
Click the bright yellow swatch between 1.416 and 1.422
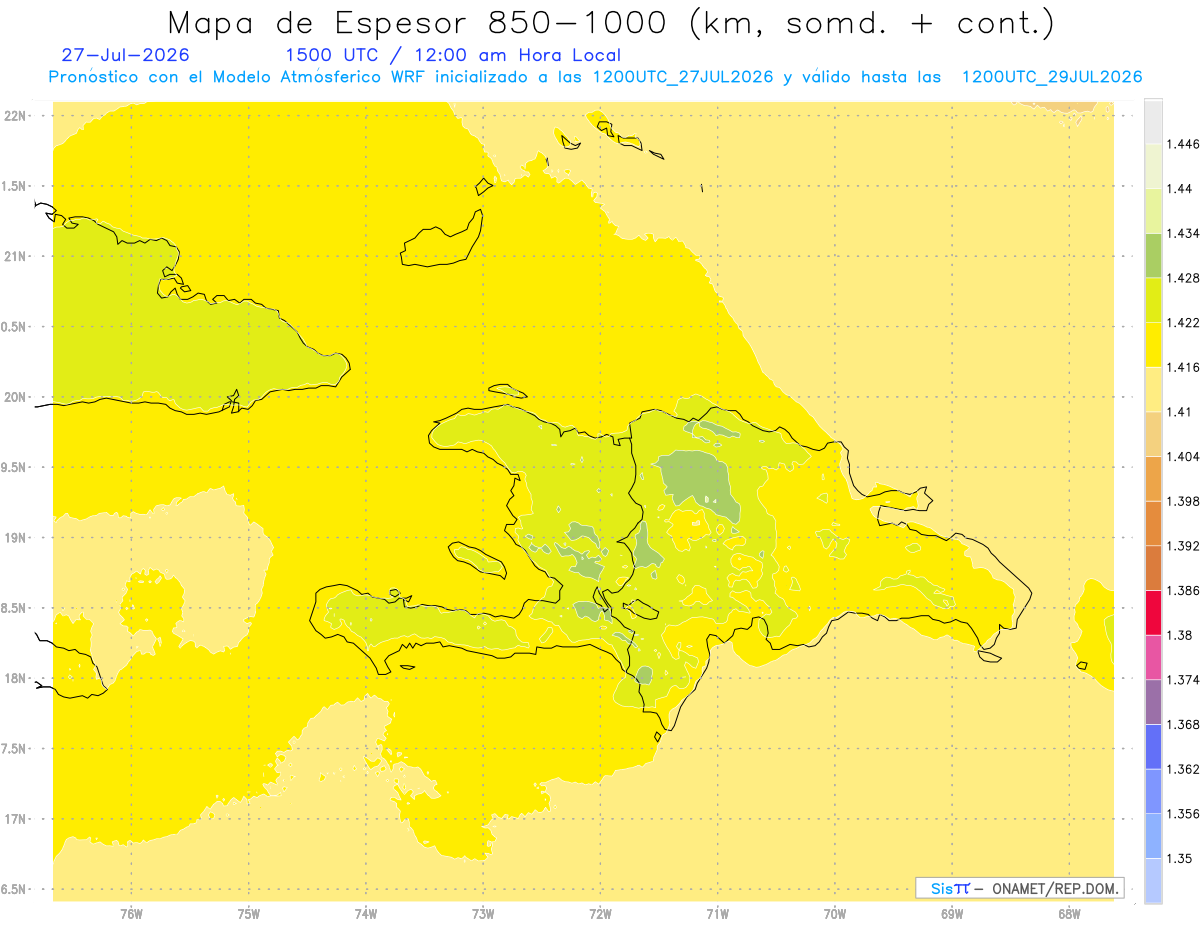click(1153, 344)
